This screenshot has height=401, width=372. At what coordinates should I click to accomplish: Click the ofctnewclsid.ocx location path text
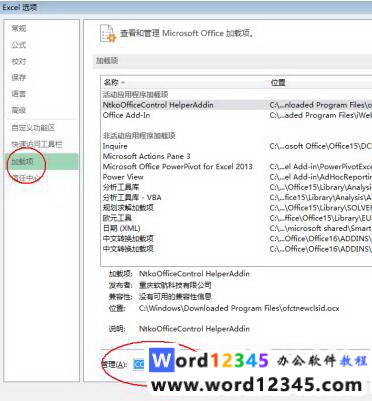[x=239, y=308]
